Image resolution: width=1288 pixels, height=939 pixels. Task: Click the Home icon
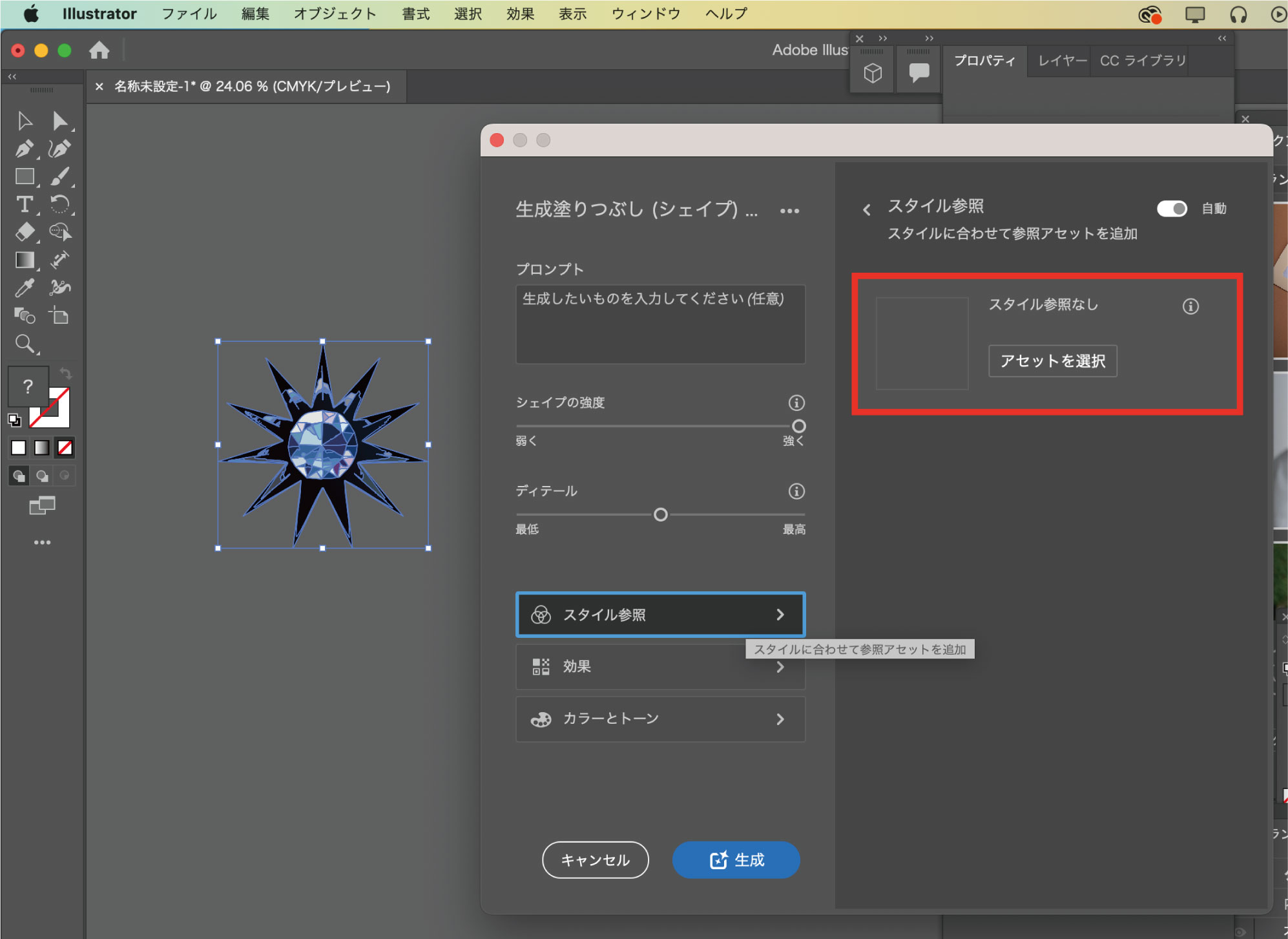tap(99, 50)
